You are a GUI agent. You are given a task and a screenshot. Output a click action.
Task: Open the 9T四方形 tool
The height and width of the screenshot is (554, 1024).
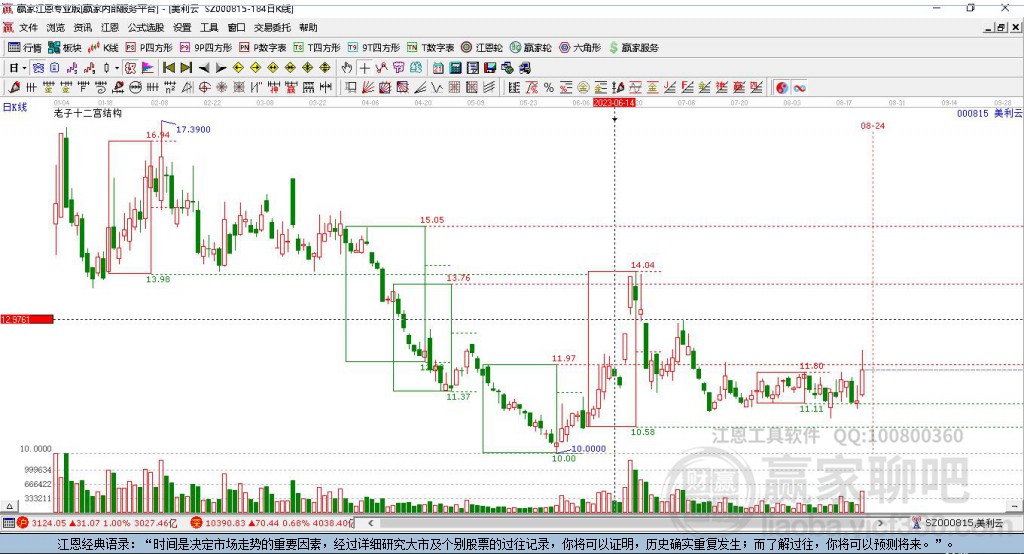[374, 48]
